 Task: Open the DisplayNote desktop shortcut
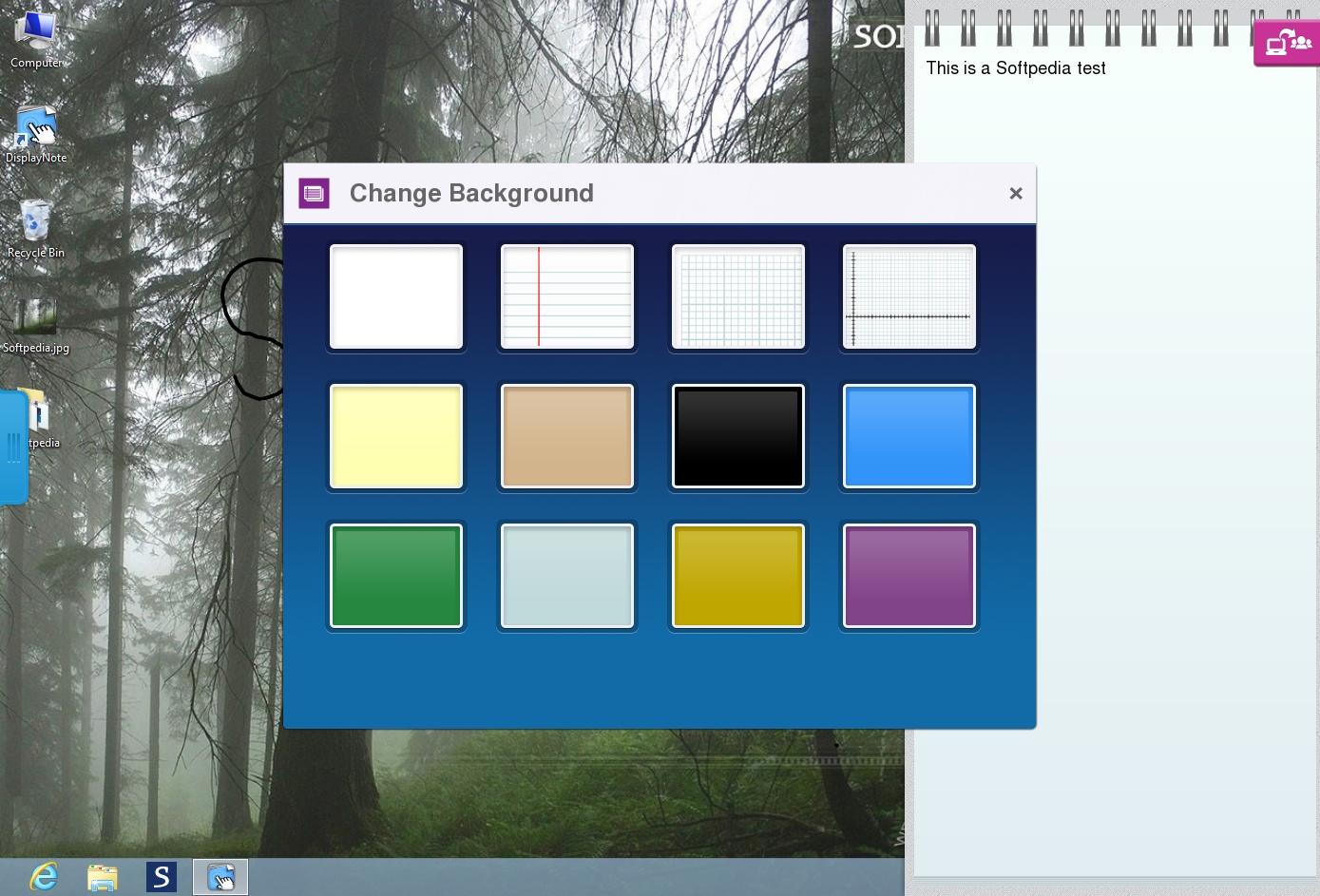point(36,129)
